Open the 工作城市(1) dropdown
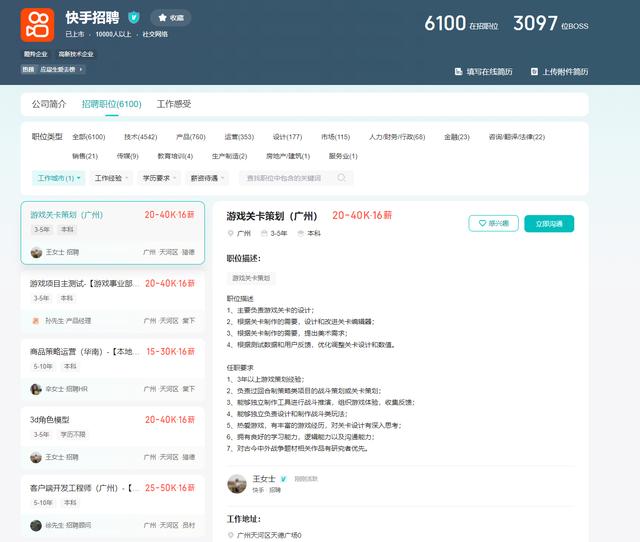This screenshot has height=542, width=640. 58,178
